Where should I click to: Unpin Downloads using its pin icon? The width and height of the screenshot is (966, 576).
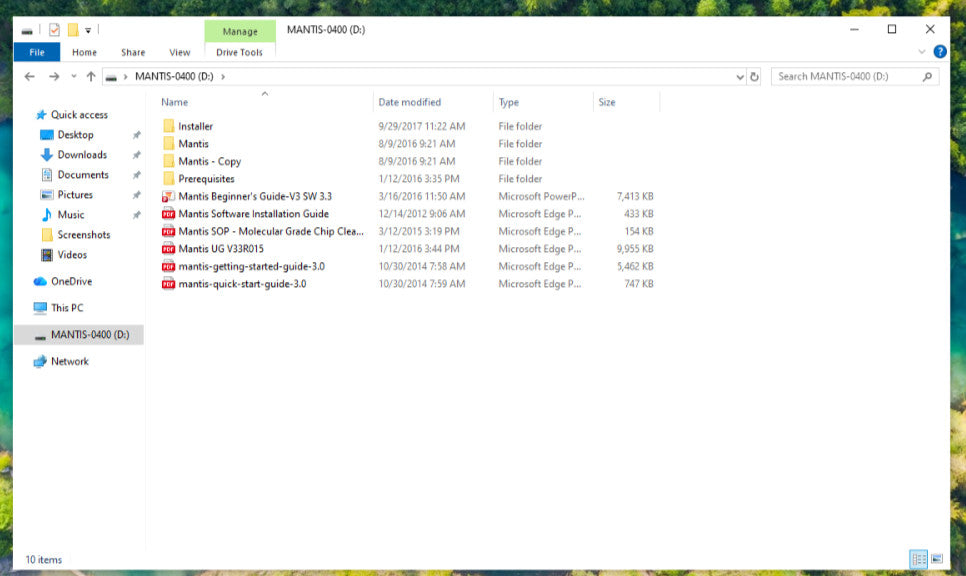coord(136,155)
